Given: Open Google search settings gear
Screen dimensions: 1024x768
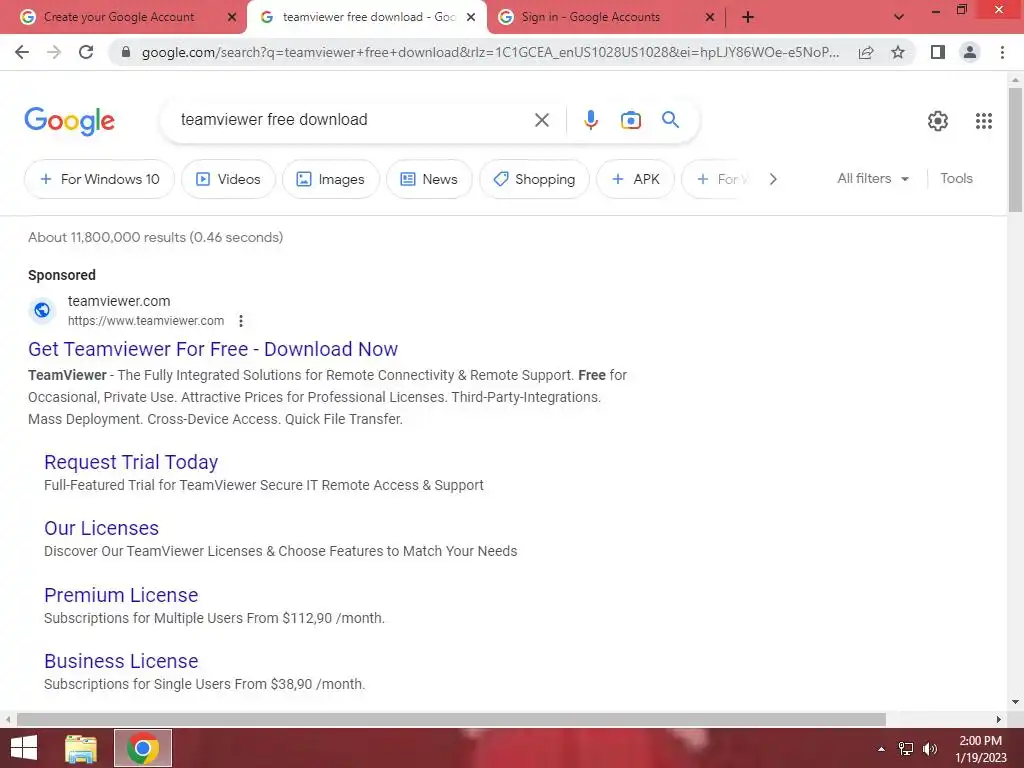Looking at the screenshot, I should 938,120.
